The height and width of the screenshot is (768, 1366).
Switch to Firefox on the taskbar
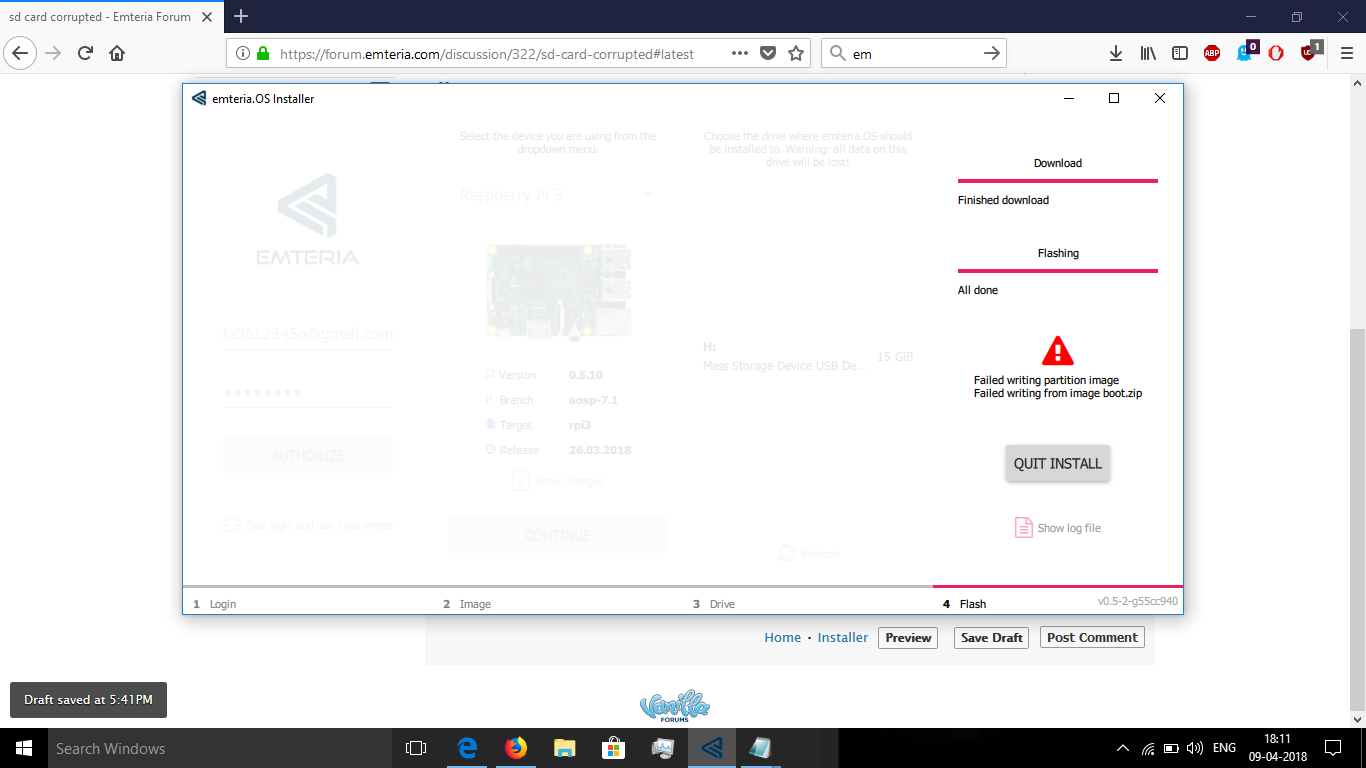pyautogui.click(x=516, y=748)
